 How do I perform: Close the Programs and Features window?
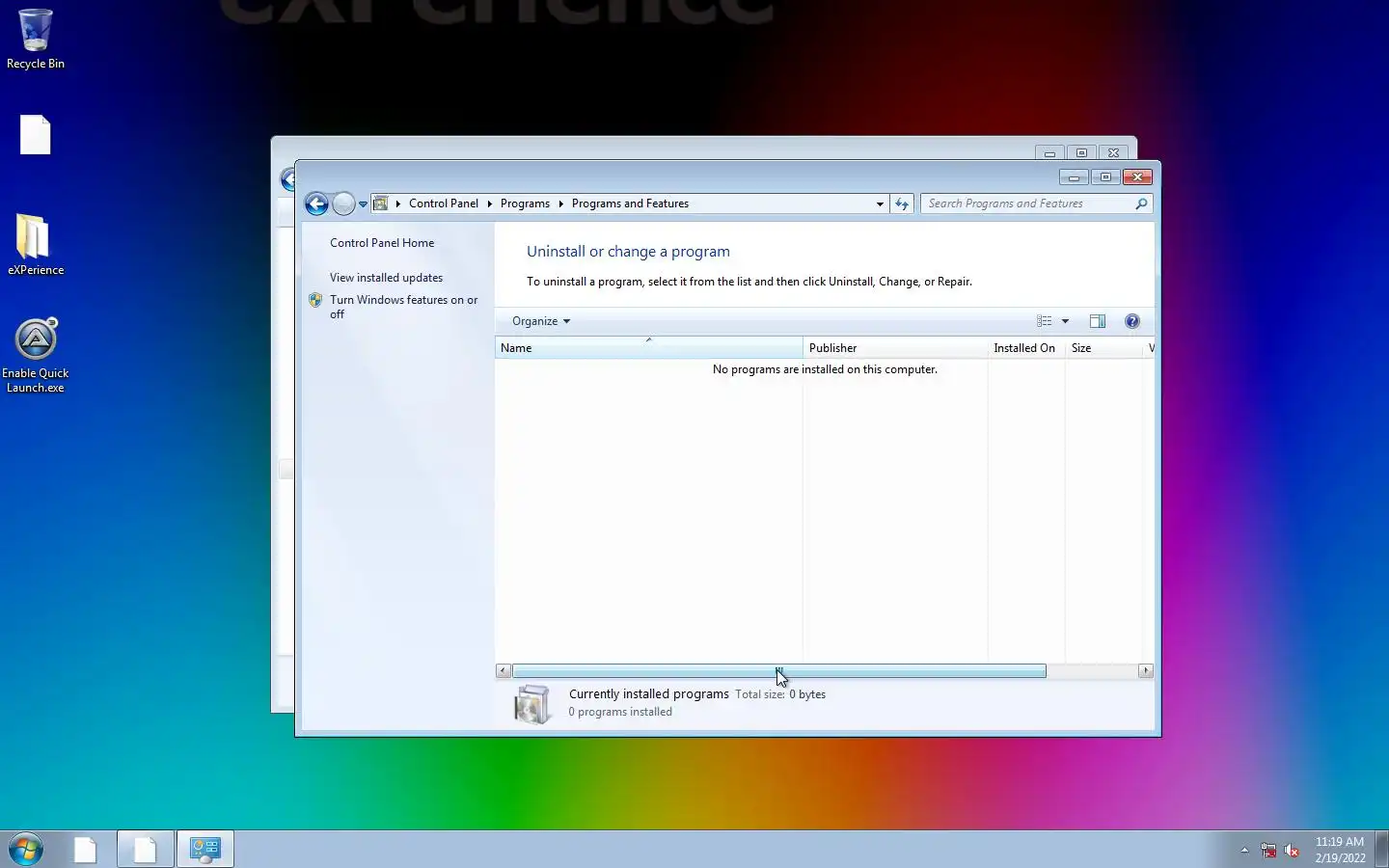coord(1137,177)
